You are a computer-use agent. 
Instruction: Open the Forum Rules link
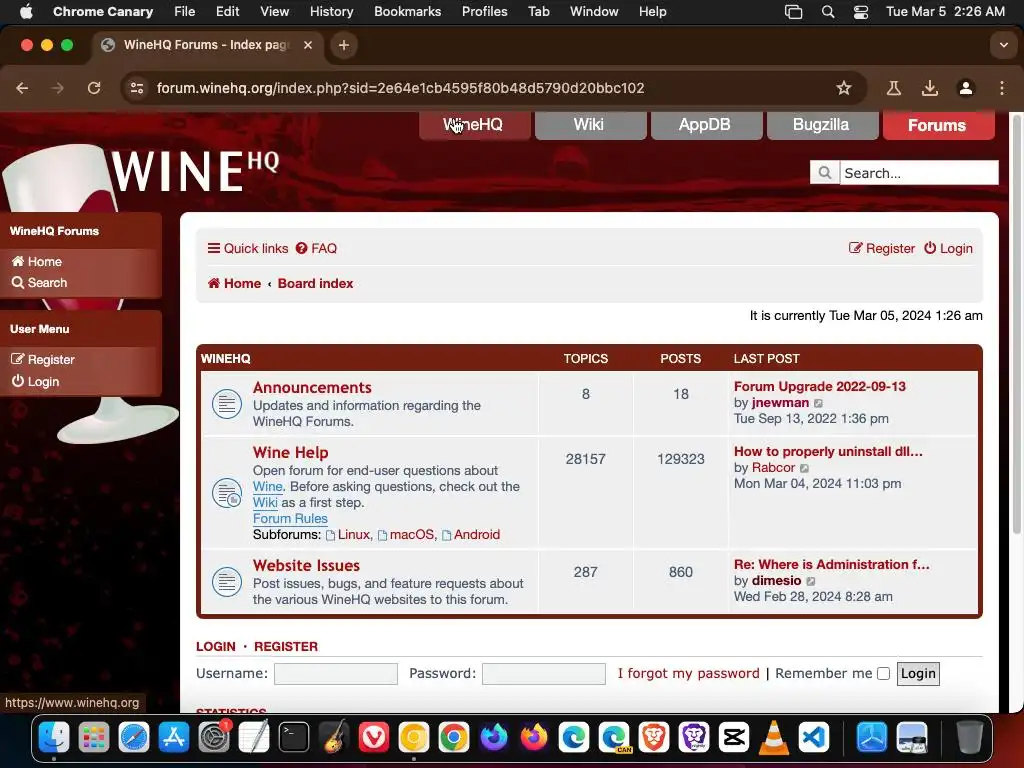click(x=290, y=519)
